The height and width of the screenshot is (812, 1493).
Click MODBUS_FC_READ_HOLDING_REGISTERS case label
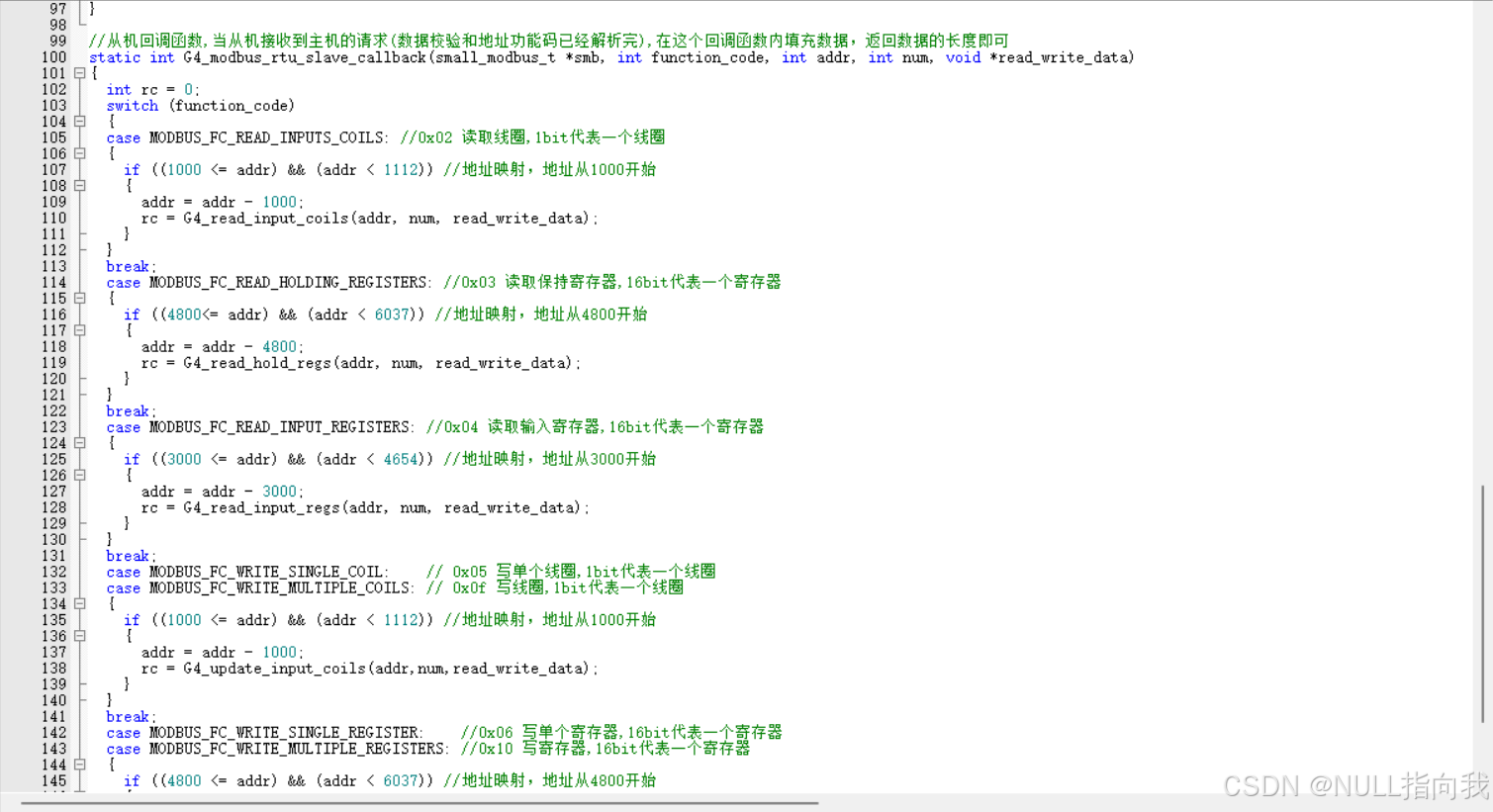[x=288, y=283]
